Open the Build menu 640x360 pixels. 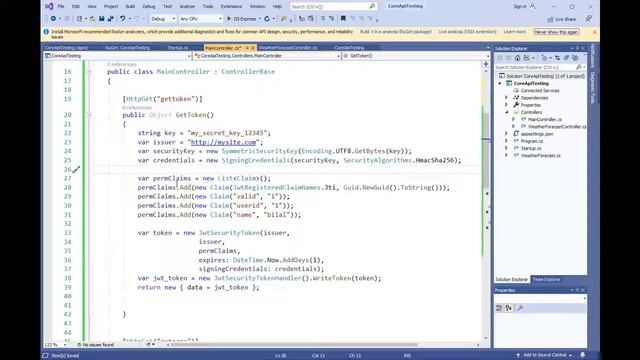[130, 7]
